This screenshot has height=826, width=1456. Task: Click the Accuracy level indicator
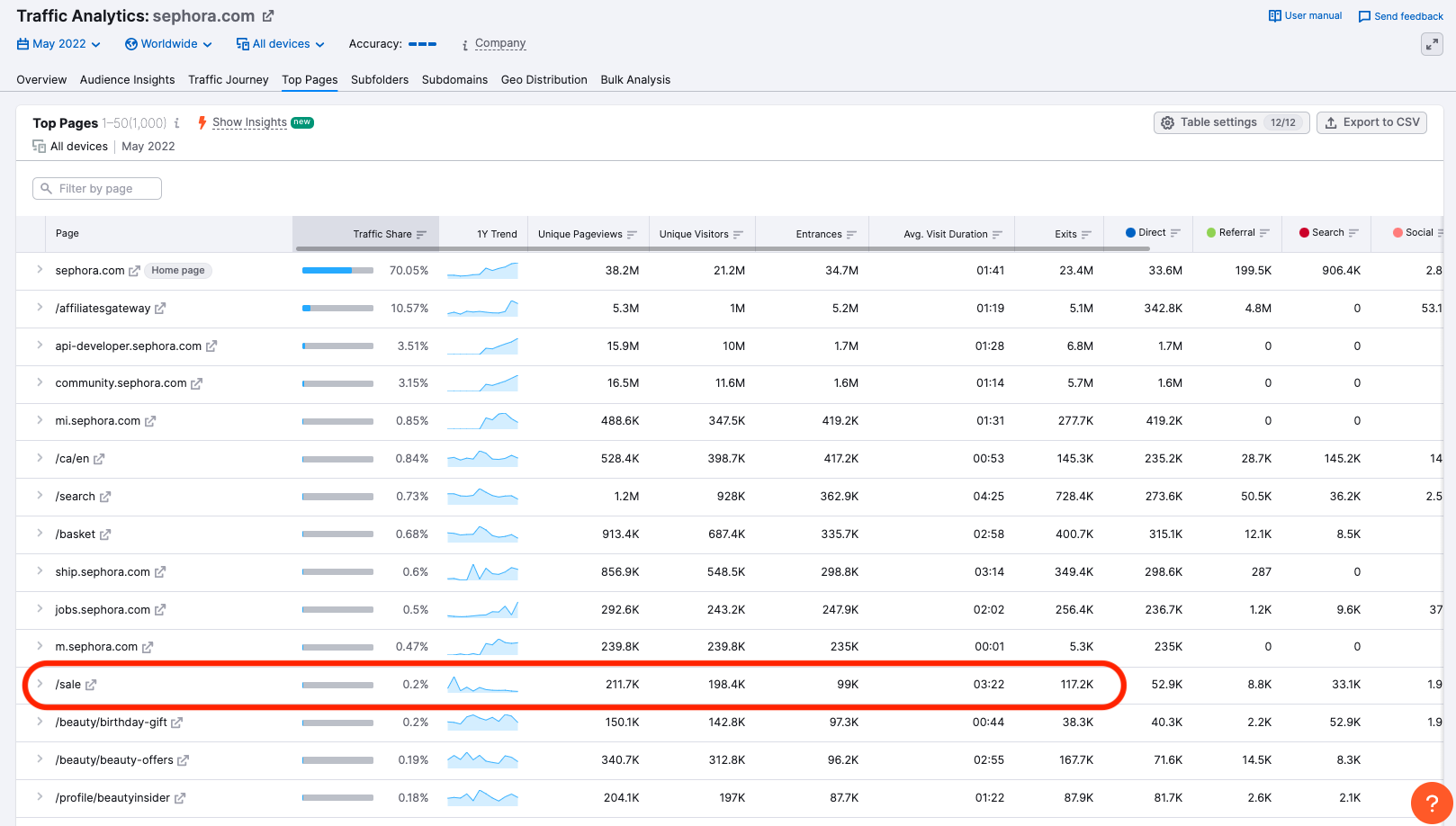pyautogui.click(x=422, y=44)
